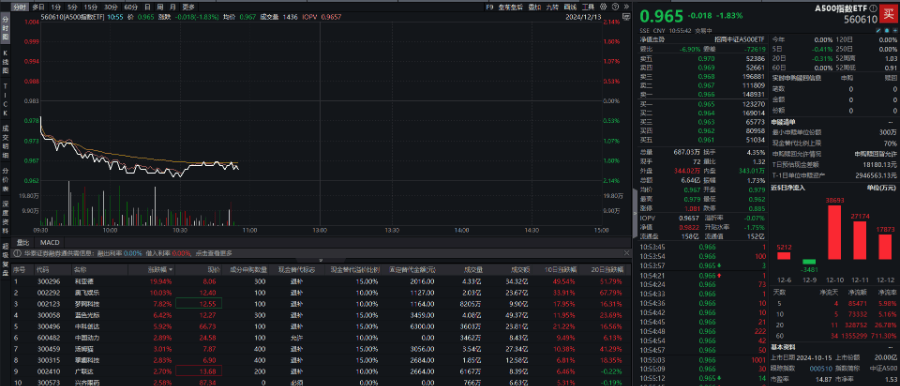Image resolution: width=900 pixels, height=386 pixels.
Task: Select the 日 daily chart period
Action: pyautogui.click(x=148, y=7)
